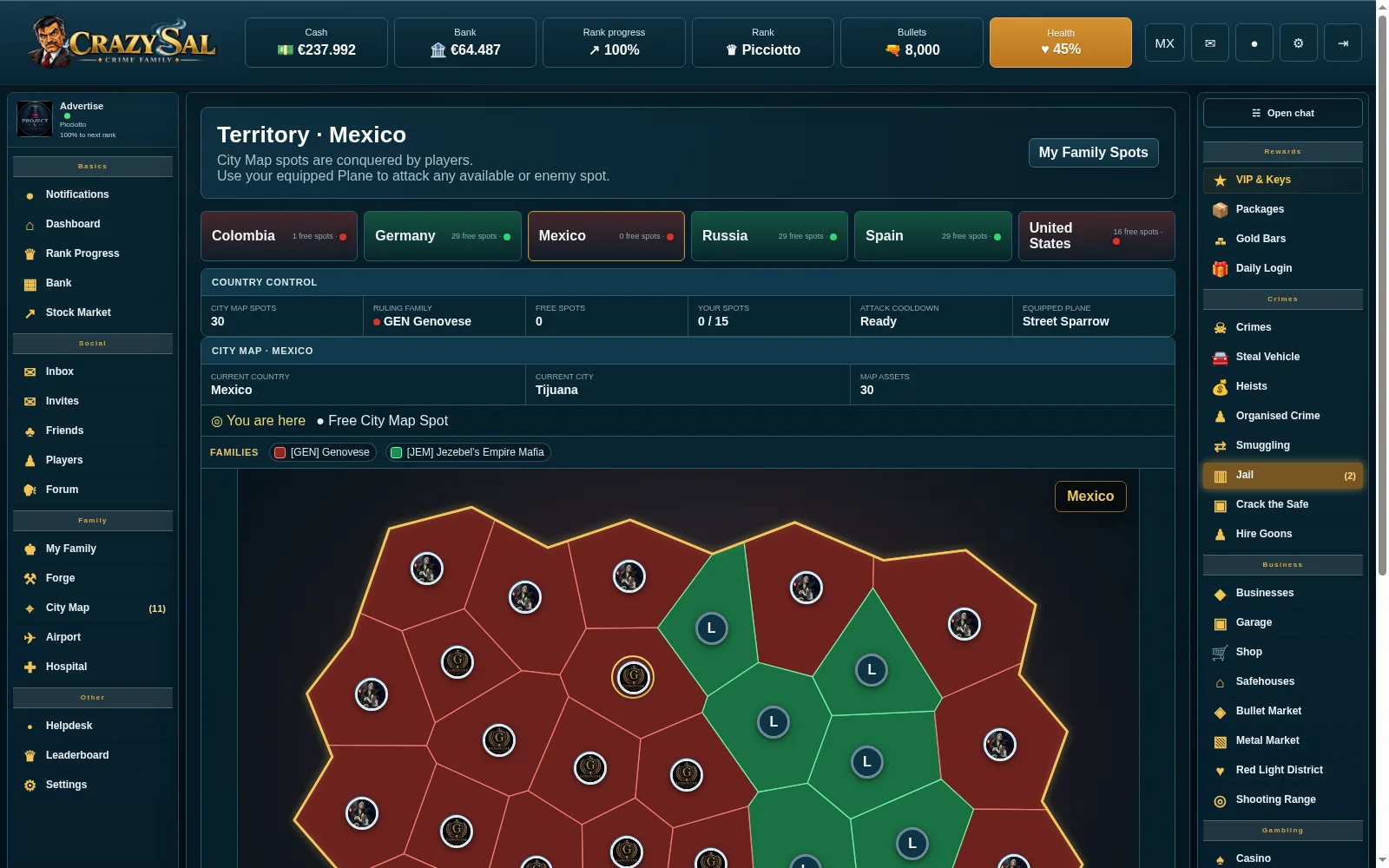Open City Map with 11 badge
The width and height of the screenshot is (1389, 868).
click(x=93, y=608)
